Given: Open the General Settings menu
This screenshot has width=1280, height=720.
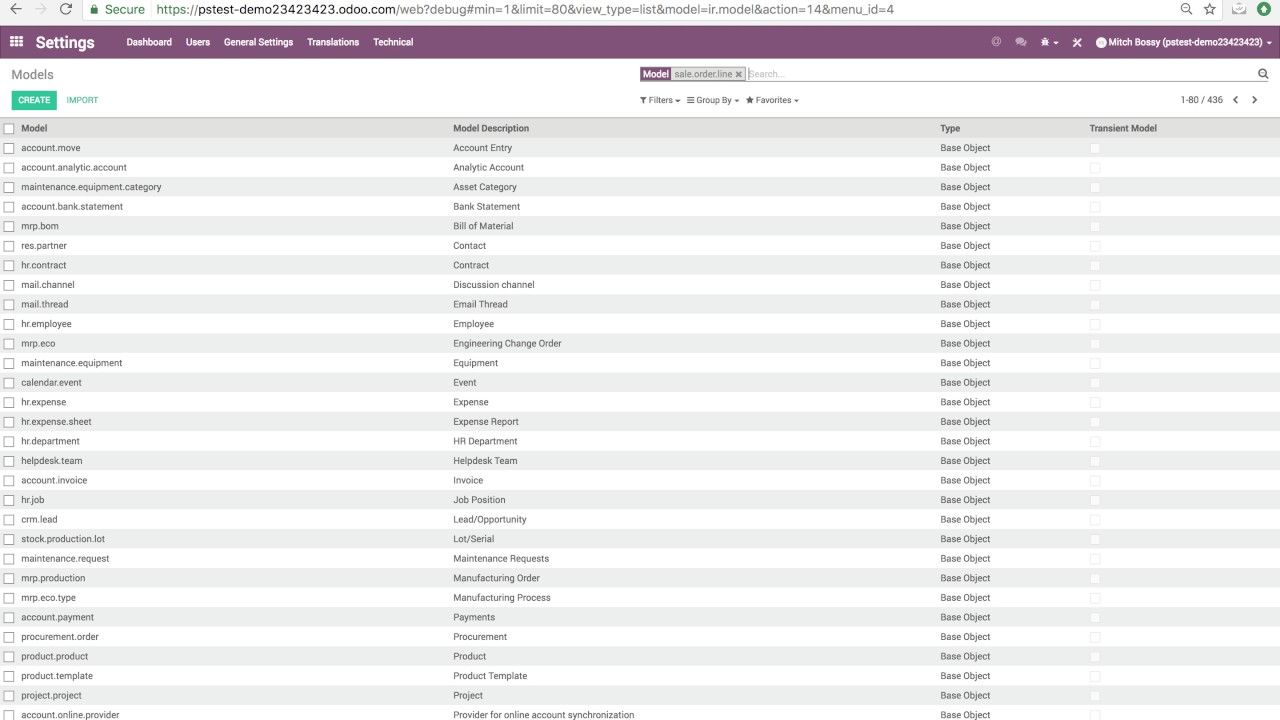Looking at the screenshot, I should 258,42.
